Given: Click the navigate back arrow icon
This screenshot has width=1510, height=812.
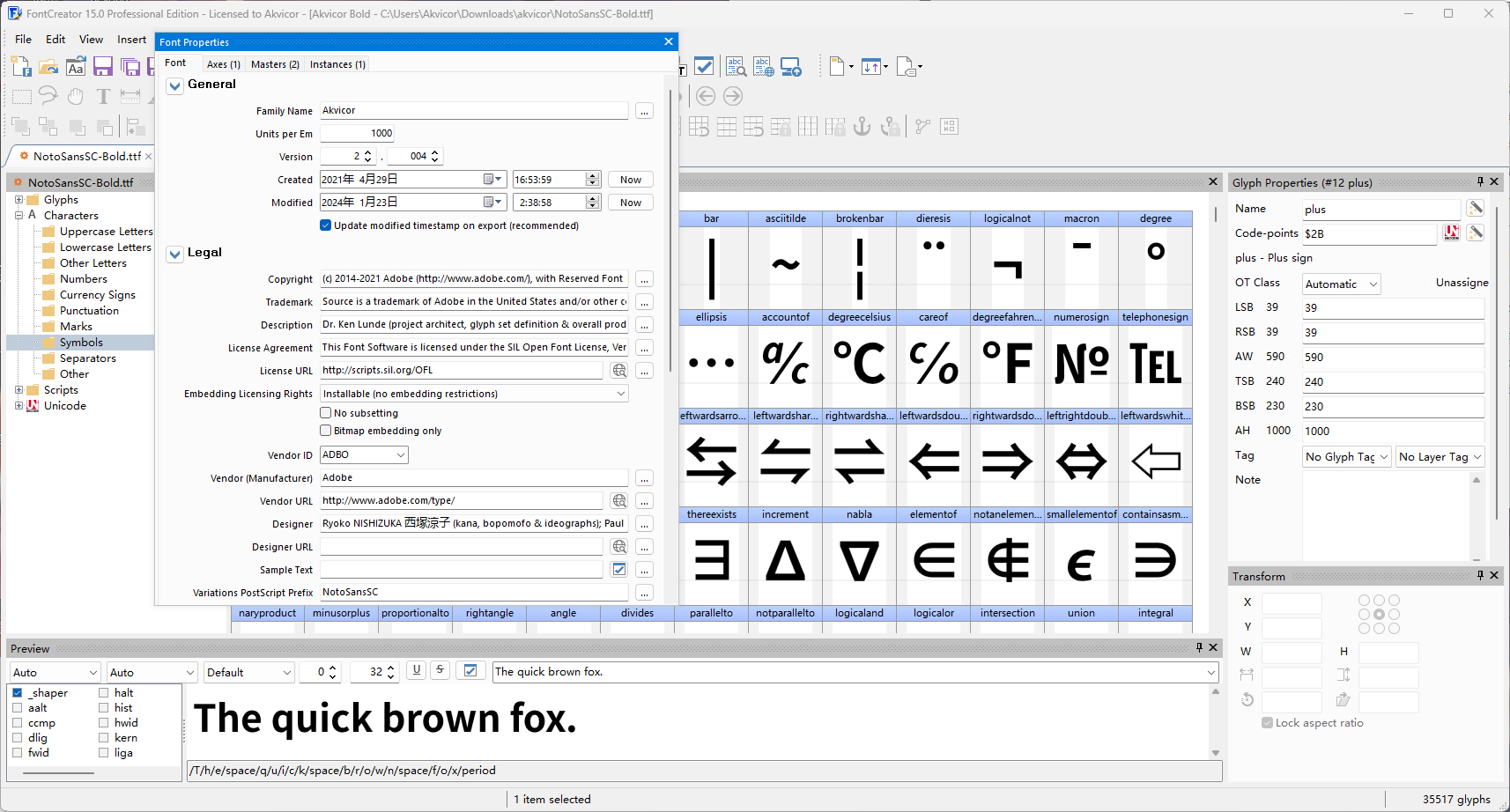Looking at the screenshot, I should [705, 96].
